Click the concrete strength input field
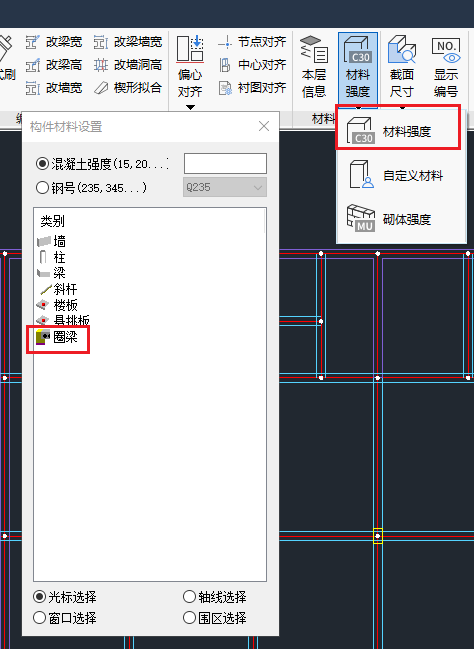 (225, 163)
